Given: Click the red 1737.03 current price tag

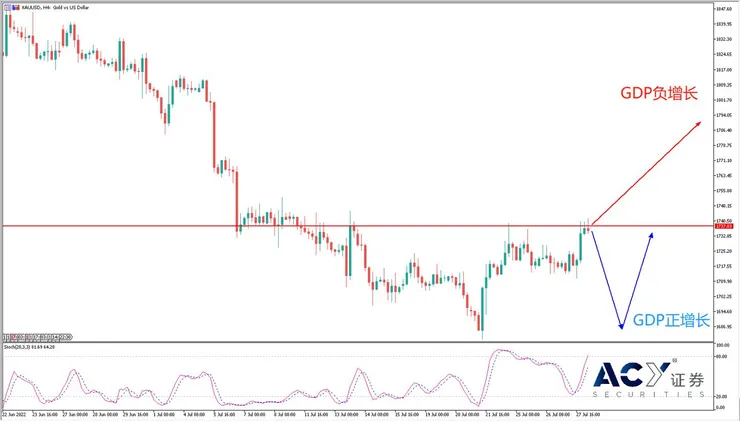Looking at the screenshot, I should (x=723, y=227).
